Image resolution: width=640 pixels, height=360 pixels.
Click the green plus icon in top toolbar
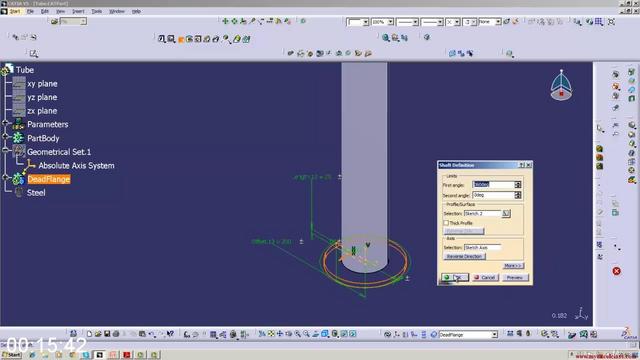225,21
